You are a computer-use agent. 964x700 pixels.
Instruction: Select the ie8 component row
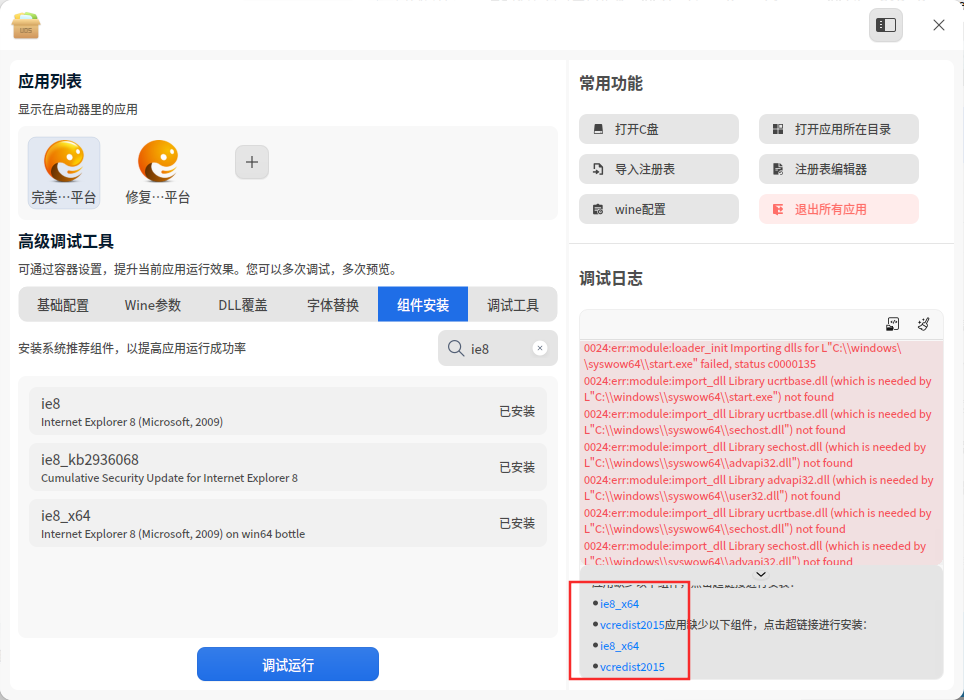(288, 411)
